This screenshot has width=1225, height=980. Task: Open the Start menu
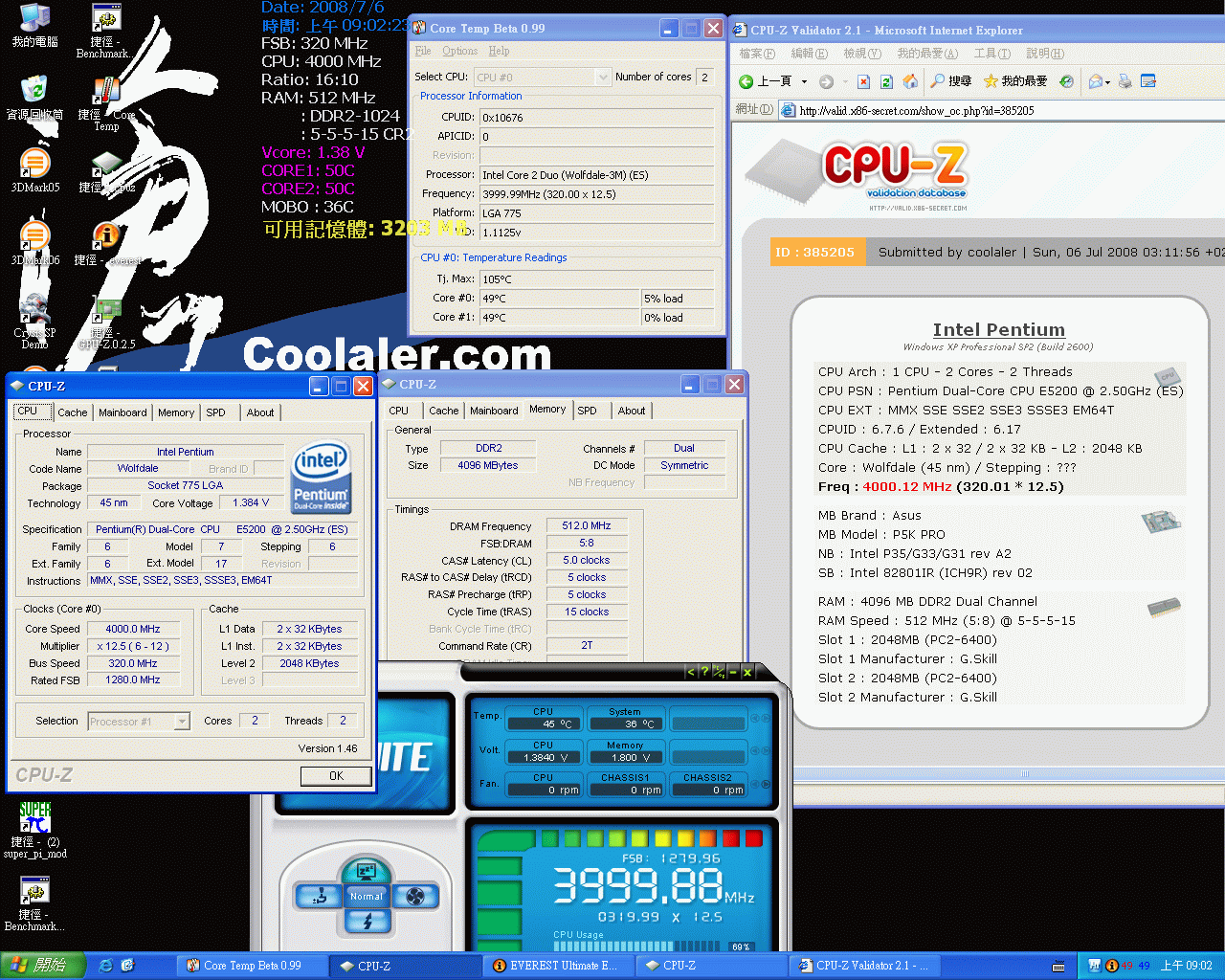(x=43, y=966)
